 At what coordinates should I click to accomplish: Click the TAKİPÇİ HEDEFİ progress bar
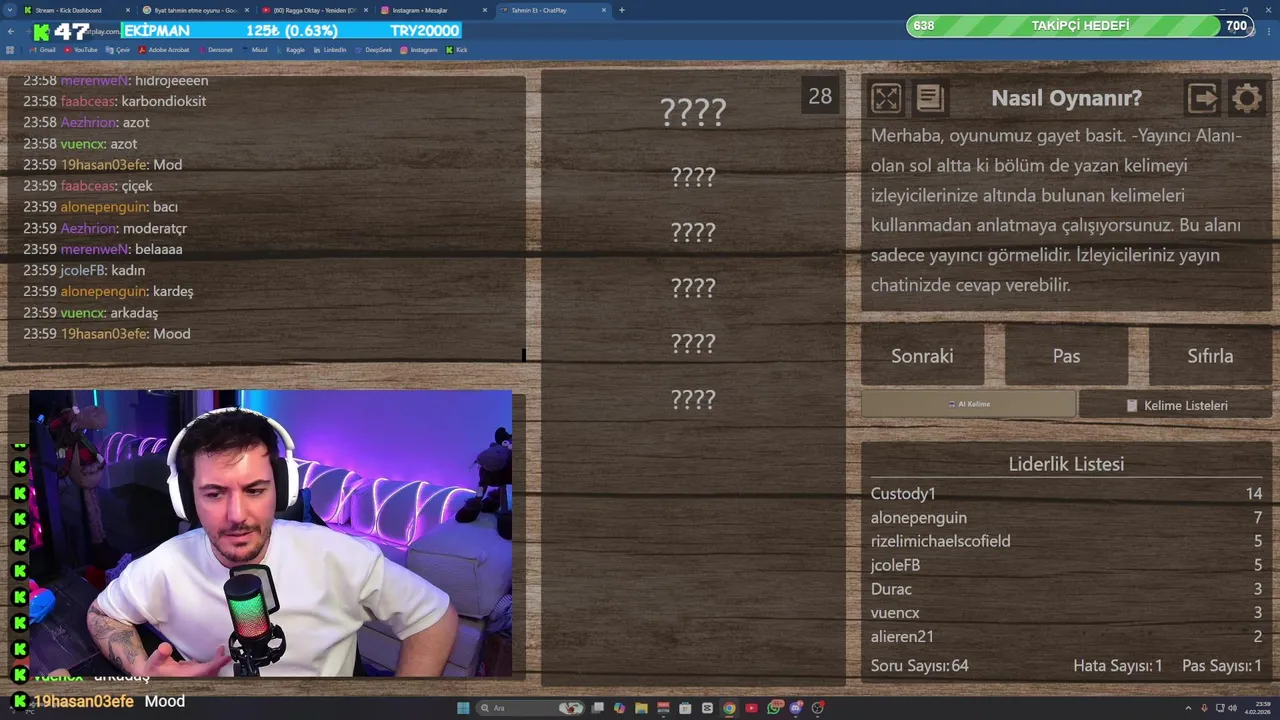pos(1080,26)
